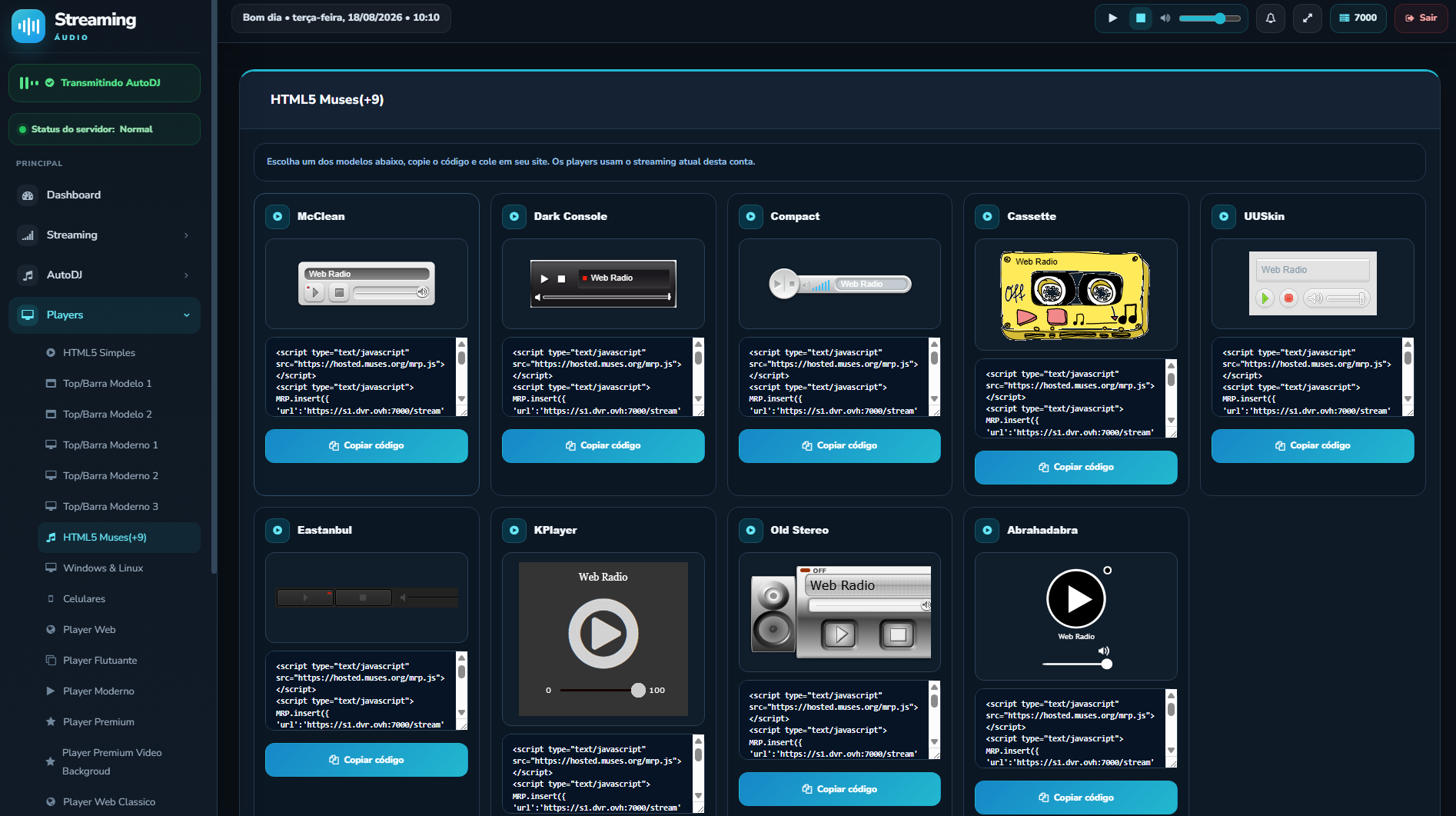Open Top/Barra Moderno 2 item
The image size is (1456, 816).
[119, 476]
